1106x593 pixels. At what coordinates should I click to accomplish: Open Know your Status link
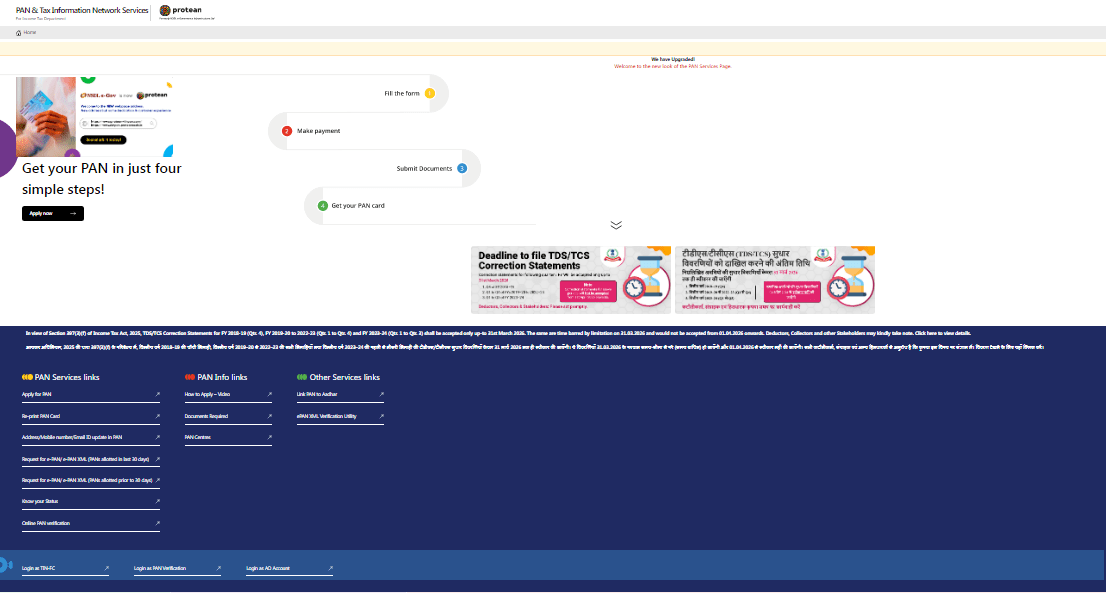pos(42,502)
